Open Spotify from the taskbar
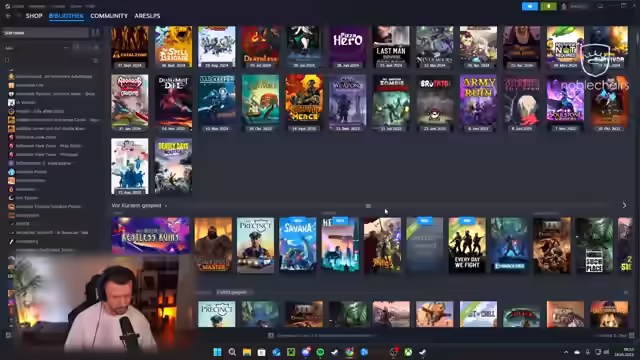 click(x=320, y=352)
